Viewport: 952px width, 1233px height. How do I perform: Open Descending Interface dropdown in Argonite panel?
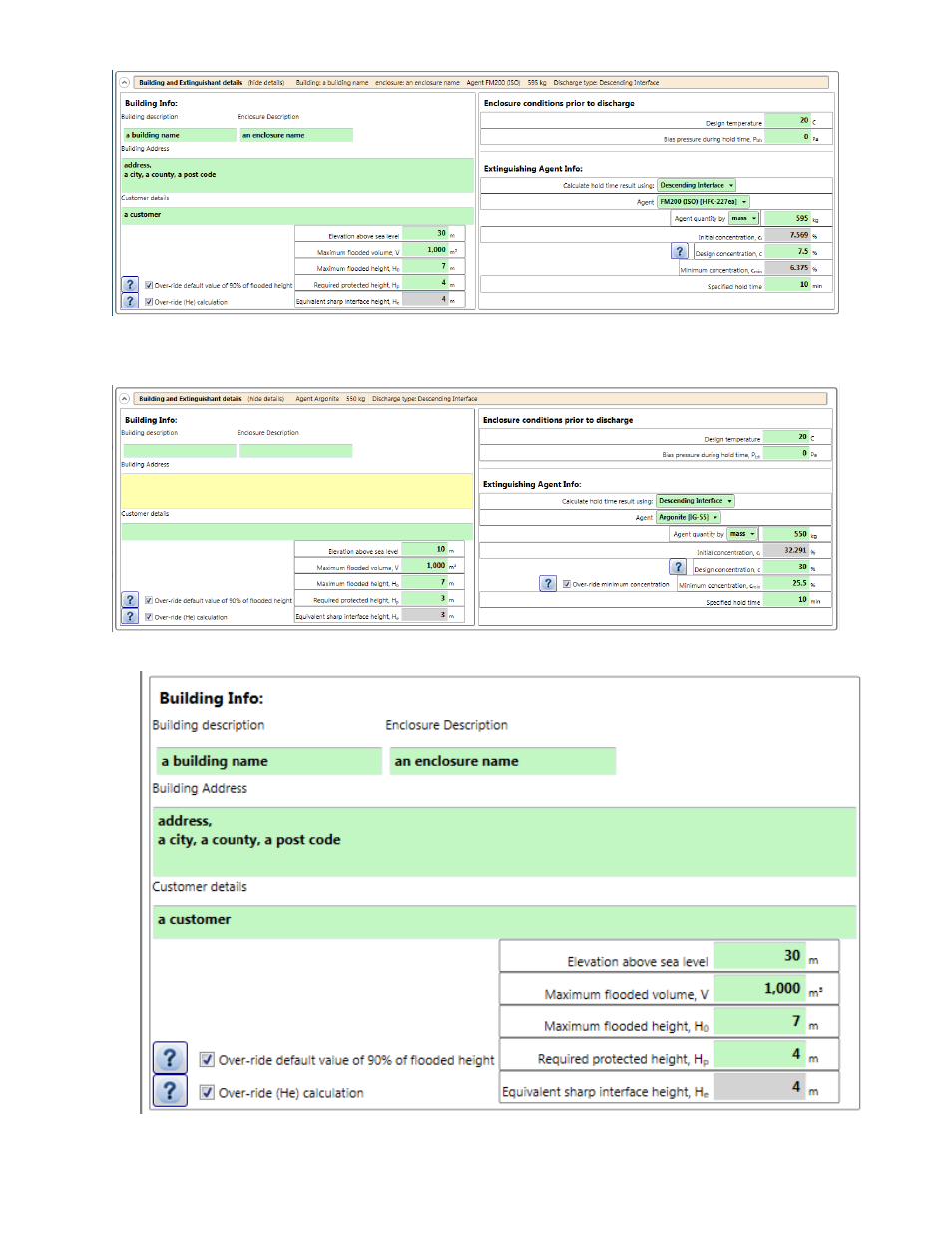coord(696,501)
